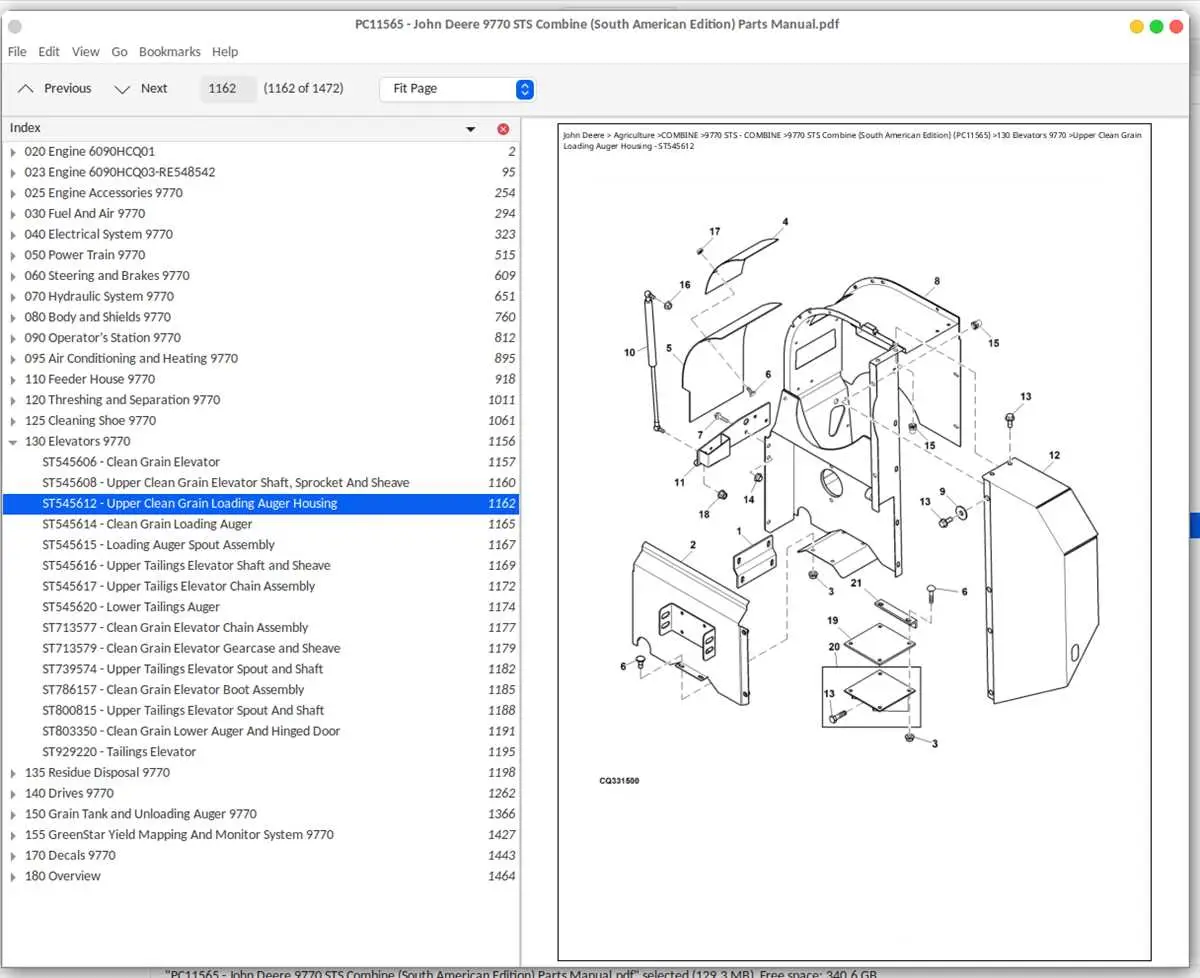Open the Go menu
The image size is (1200, 978).
coord(120,52)
